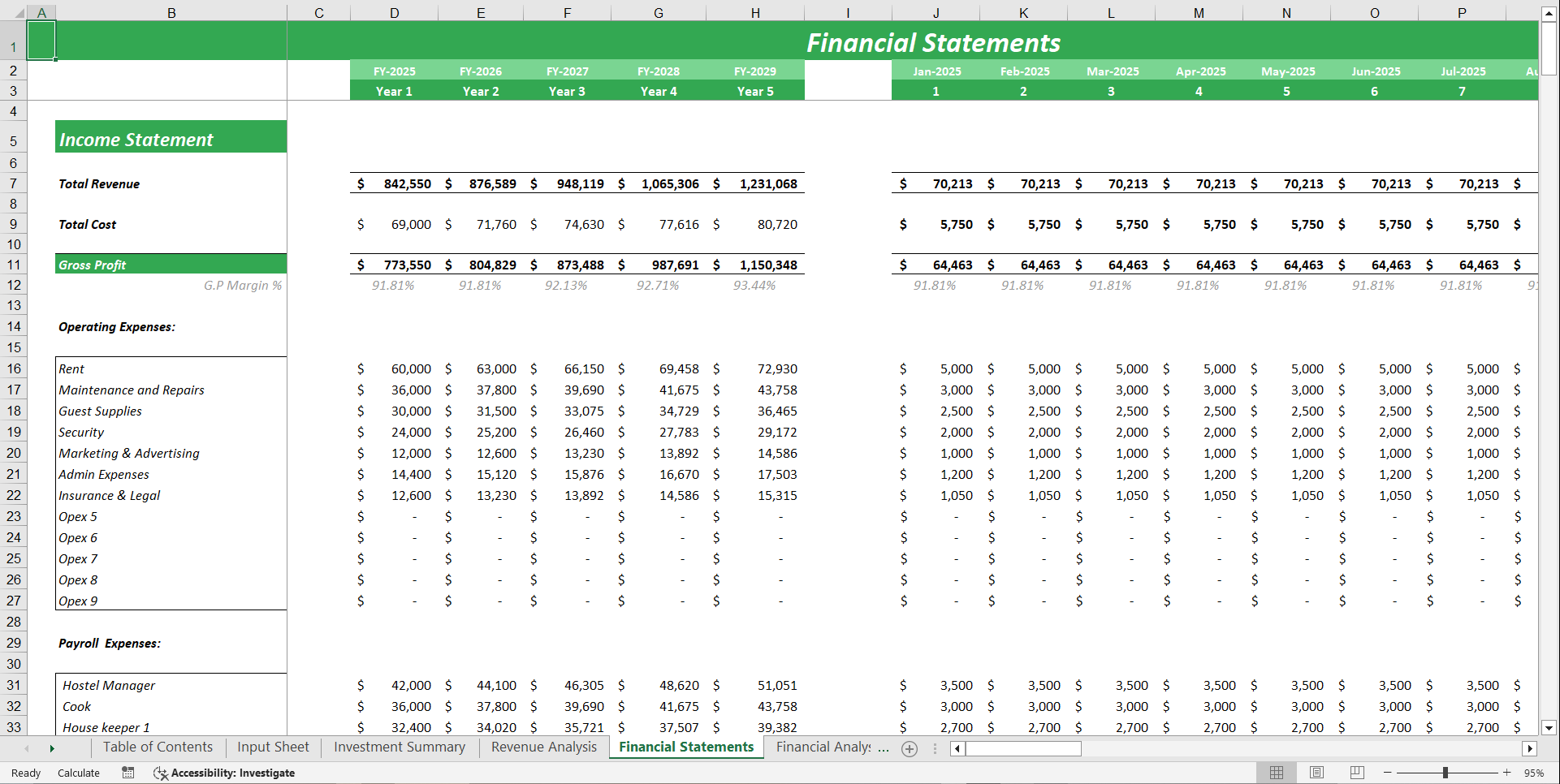
Task: Switch to the Input Sheet tab
Action: tap(272, 747)
